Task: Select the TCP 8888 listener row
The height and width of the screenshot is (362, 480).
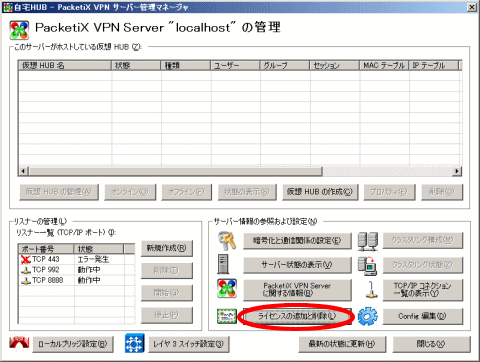Action: pos(77,280)
